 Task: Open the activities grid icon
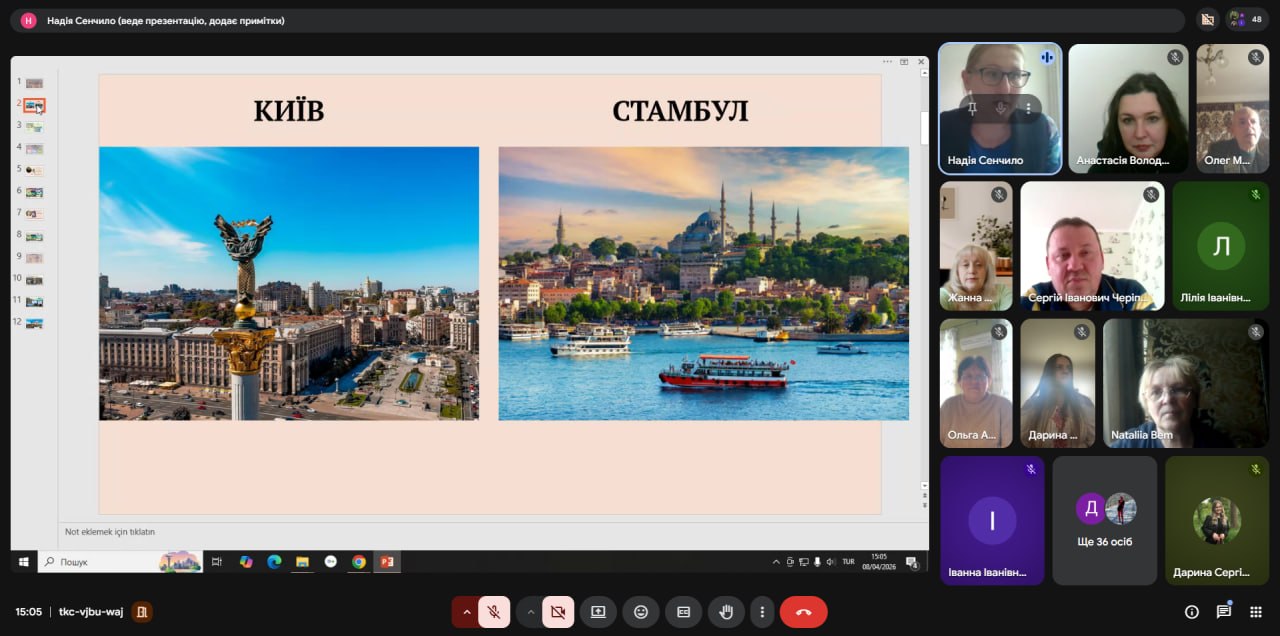pos(1256,612)
